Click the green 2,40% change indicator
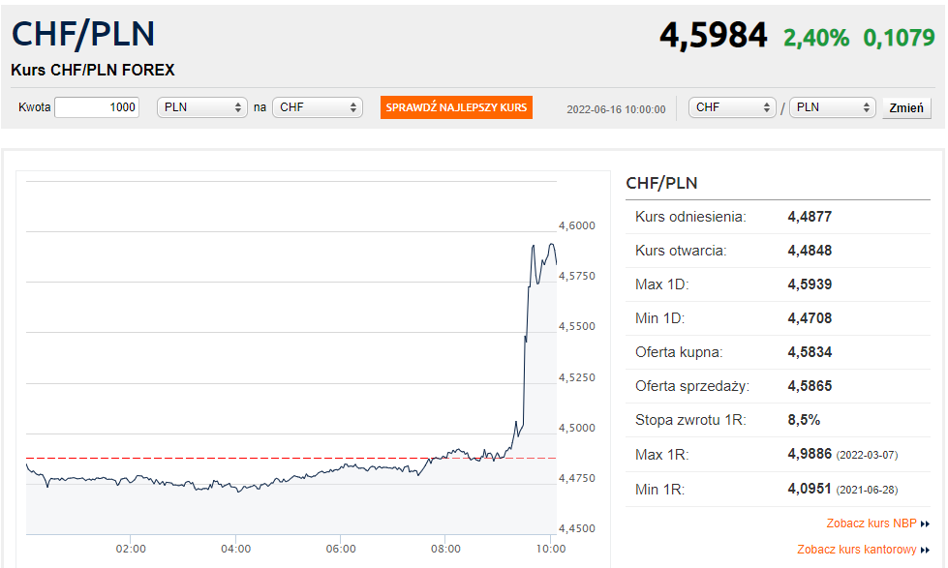Viewport: 948px width, 568px height. [x=816, y=38]
